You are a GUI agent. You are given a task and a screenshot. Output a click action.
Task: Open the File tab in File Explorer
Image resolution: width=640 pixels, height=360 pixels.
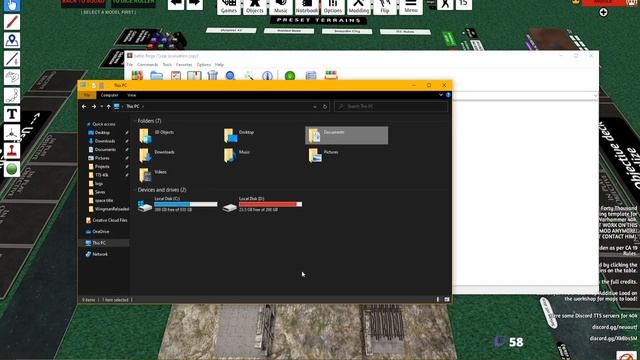click(x=87, y=95)
